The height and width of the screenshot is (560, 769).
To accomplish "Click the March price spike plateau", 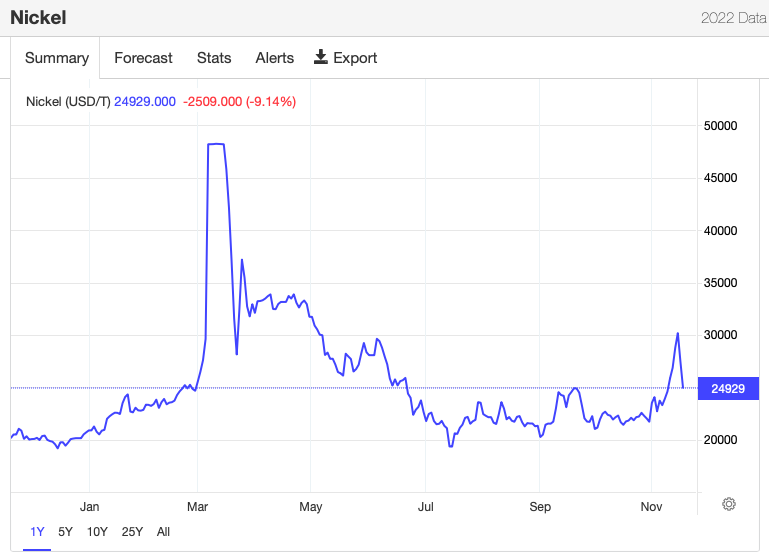I will coord(216,144).
